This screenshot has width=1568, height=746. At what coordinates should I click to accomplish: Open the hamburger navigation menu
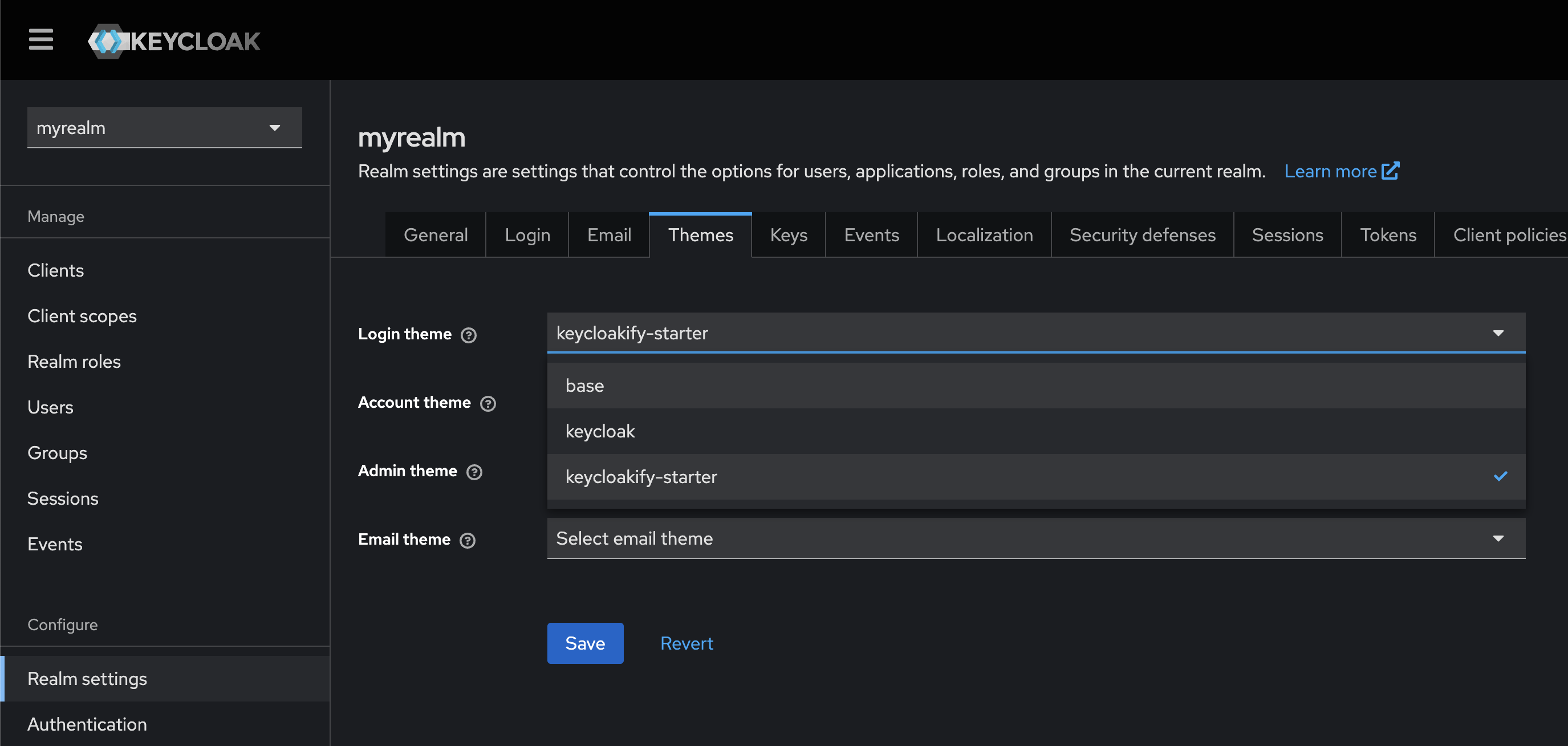(x=41, y=40)
